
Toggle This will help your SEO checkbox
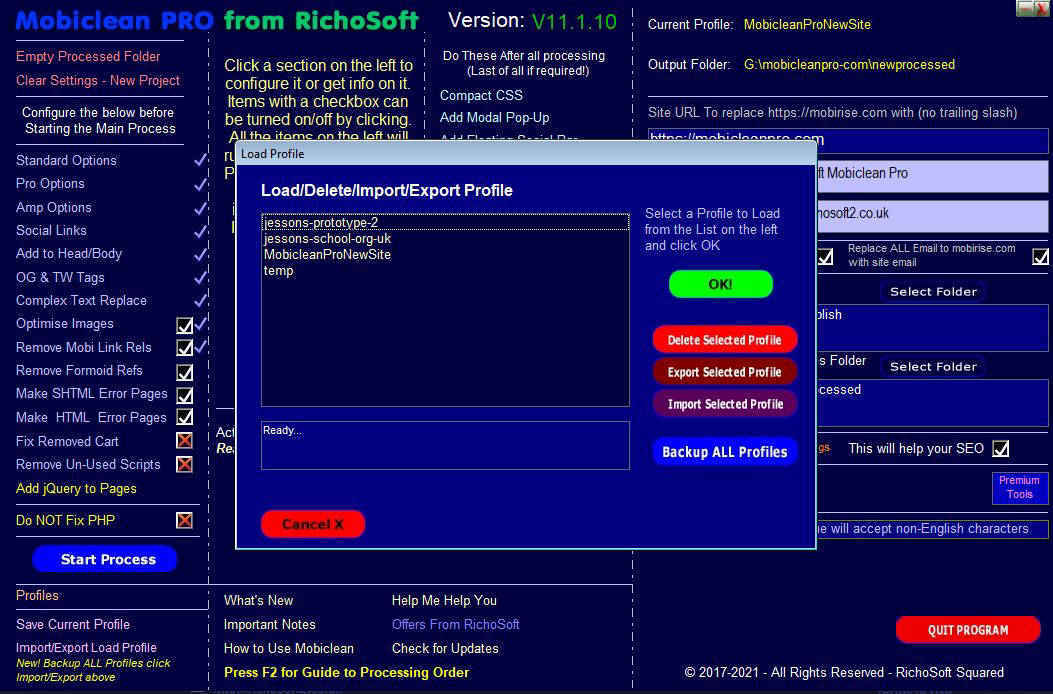1001,449
